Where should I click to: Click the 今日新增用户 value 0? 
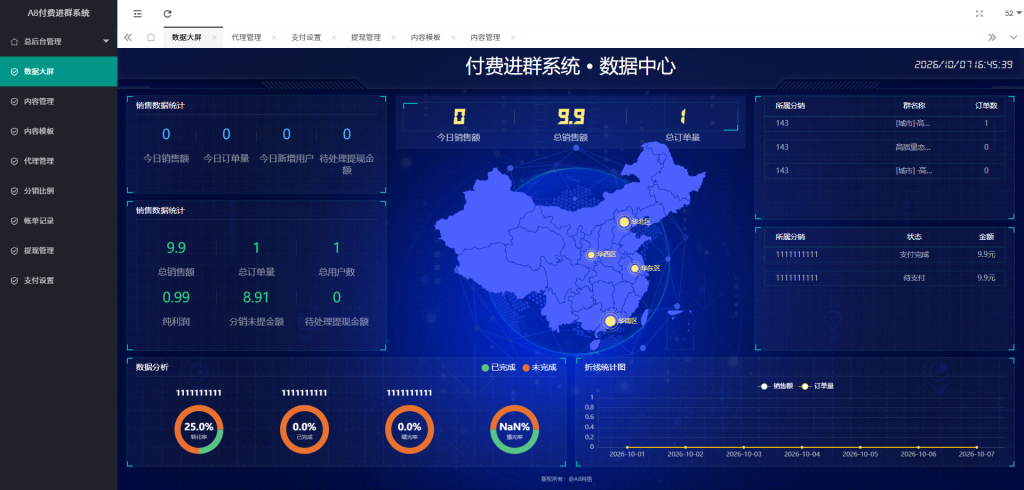(287, 135)
